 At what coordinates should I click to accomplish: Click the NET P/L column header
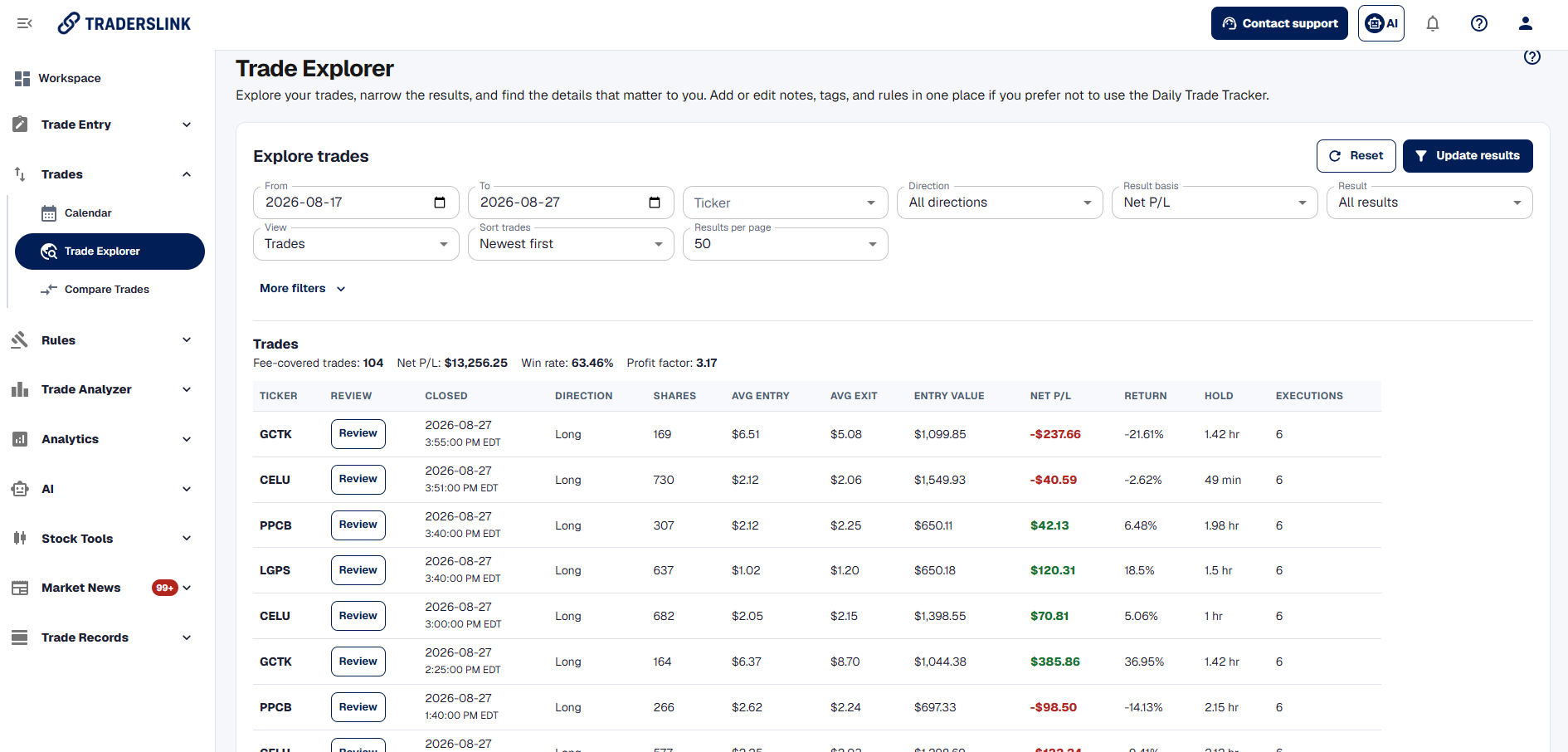(x=1050, y=396)
